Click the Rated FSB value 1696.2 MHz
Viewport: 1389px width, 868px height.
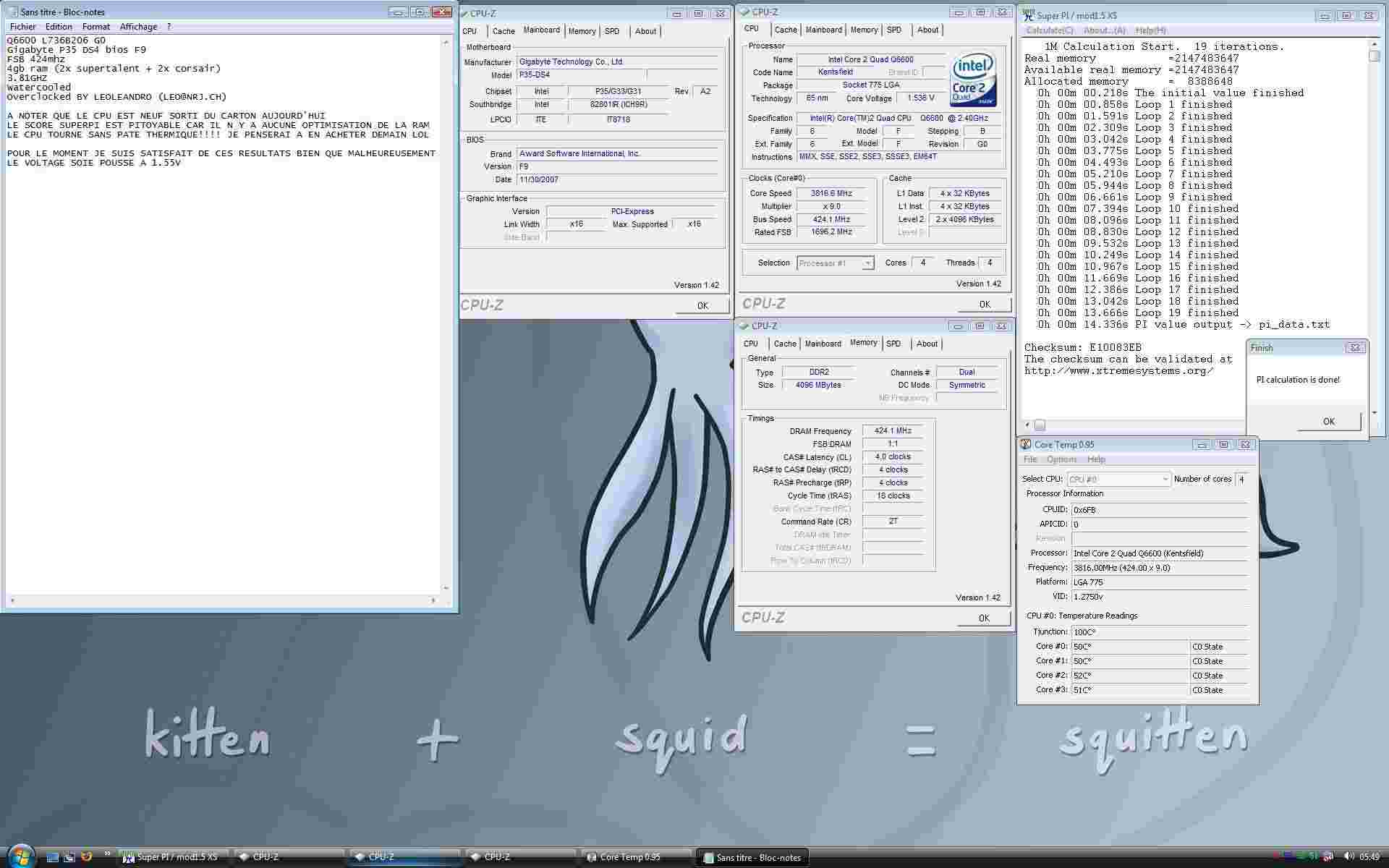click(x=832, y=232)
